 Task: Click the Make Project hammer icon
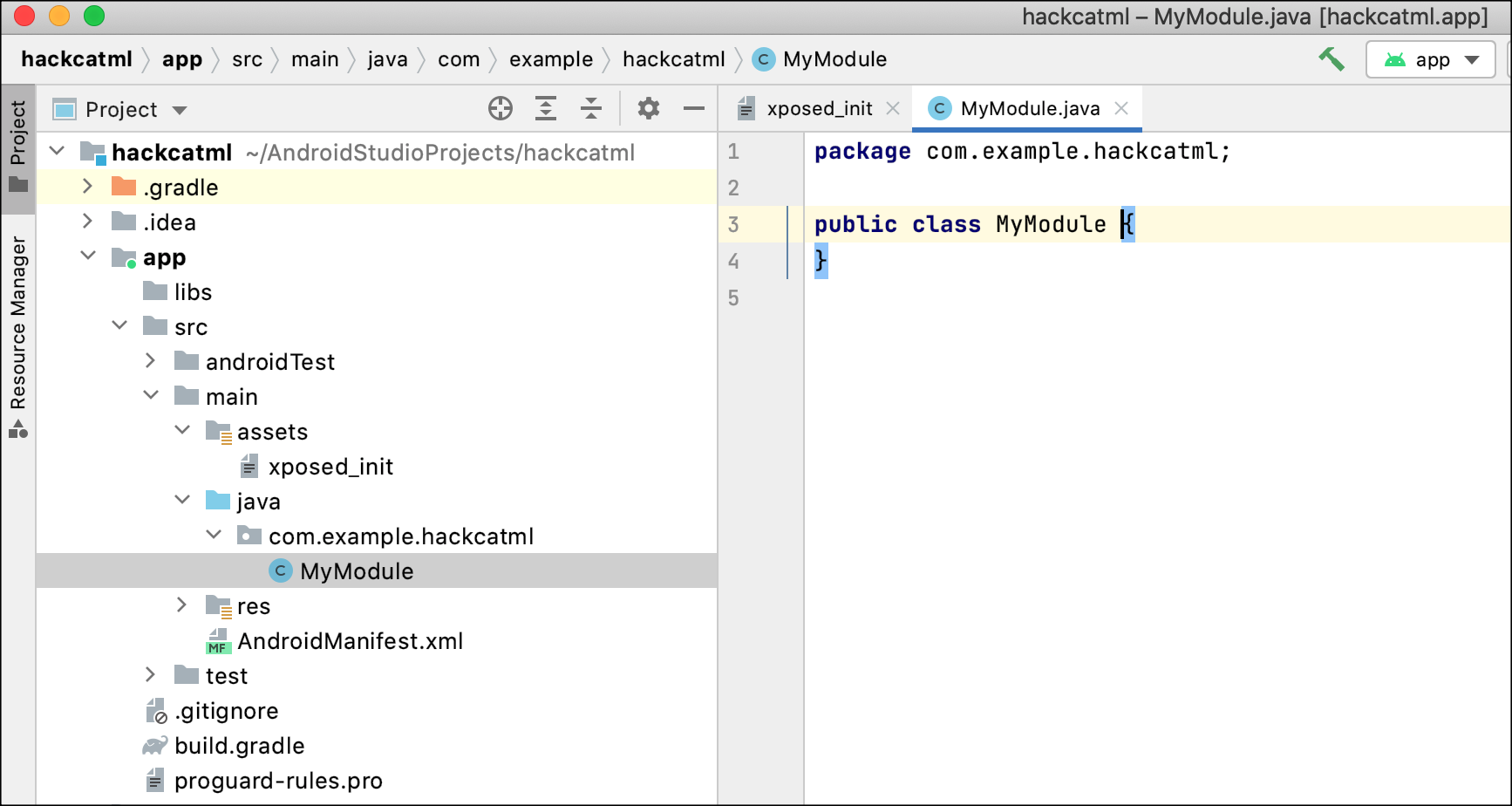(1332, 59)
